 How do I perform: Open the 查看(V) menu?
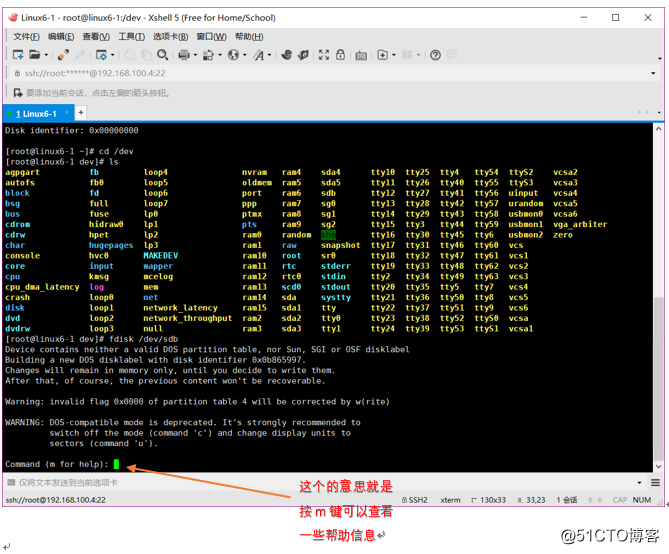(96, 37)
